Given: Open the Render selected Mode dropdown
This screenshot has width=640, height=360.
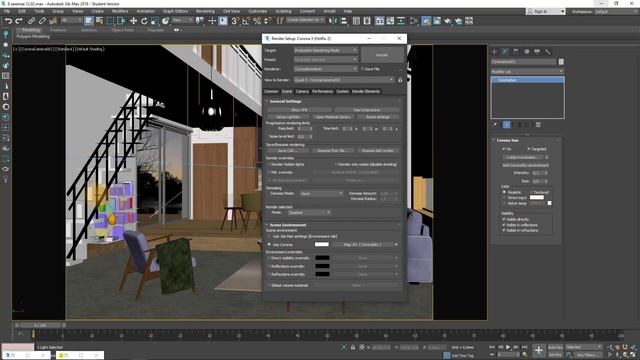Looking at the screenshot, I should (309, 213).
